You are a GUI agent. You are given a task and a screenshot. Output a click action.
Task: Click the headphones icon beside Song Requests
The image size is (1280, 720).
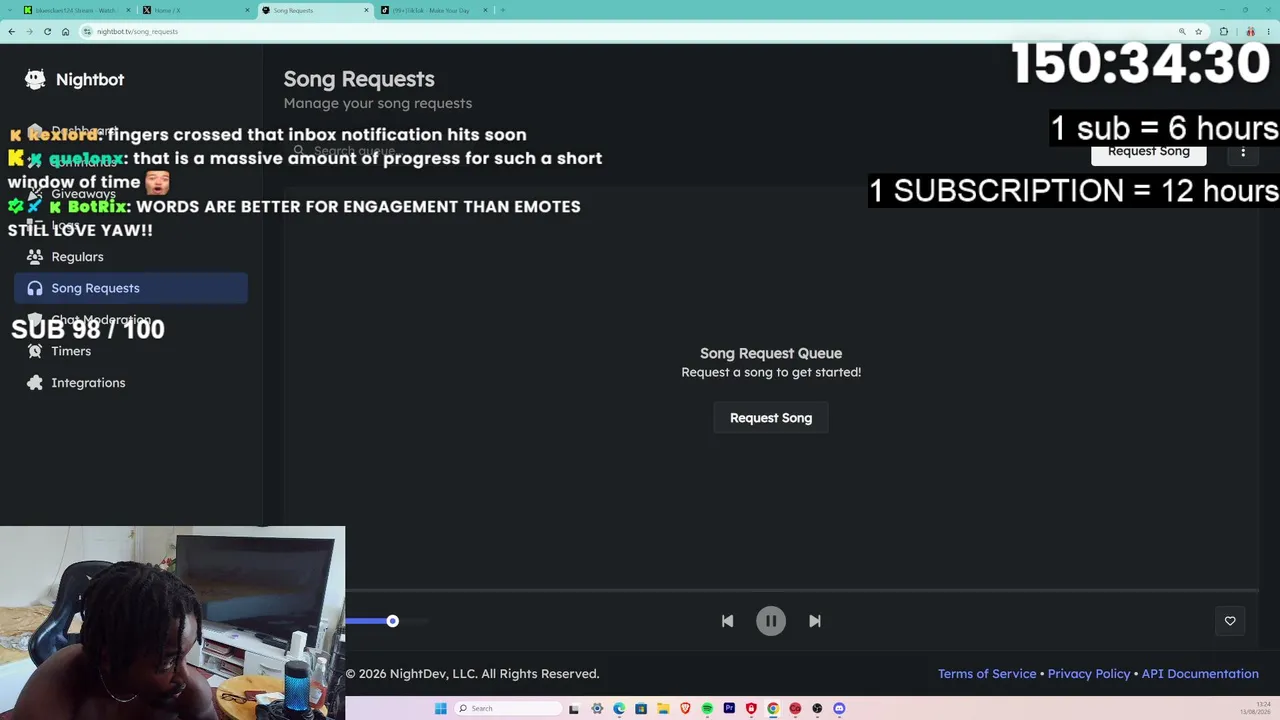click(x=35, y=288)
